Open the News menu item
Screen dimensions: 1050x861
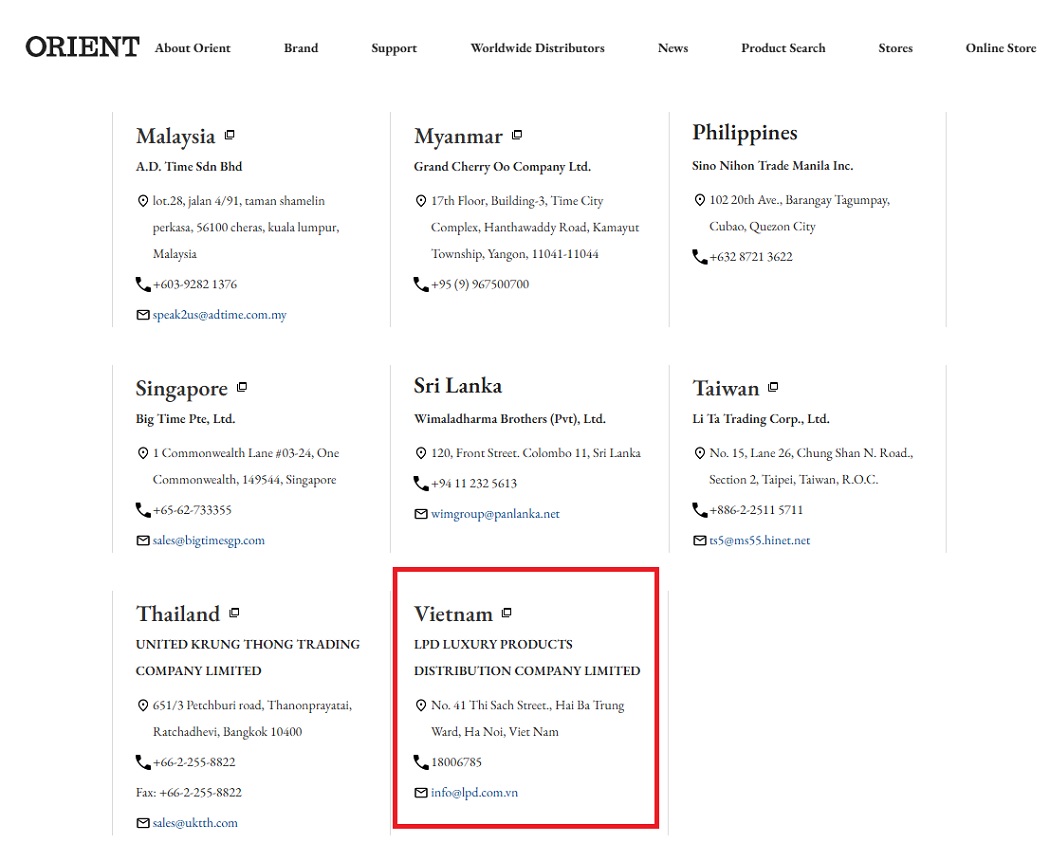(x=672, y=48)
